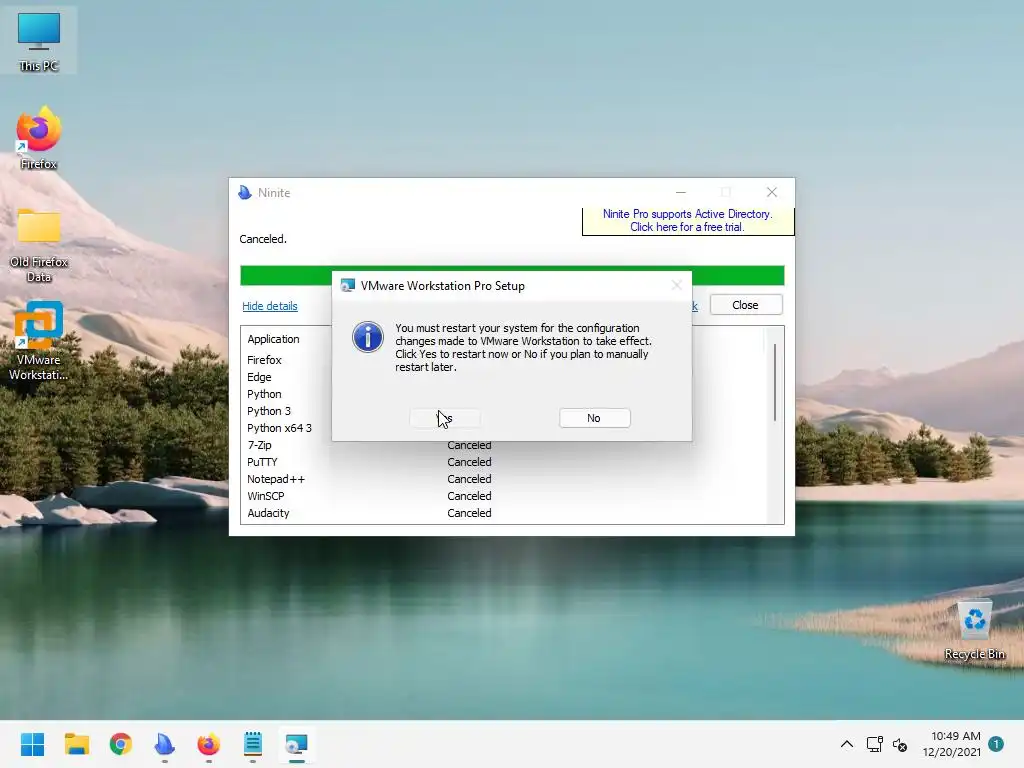
Task: Select the Python x64 3 row
Action: point(279,428)
